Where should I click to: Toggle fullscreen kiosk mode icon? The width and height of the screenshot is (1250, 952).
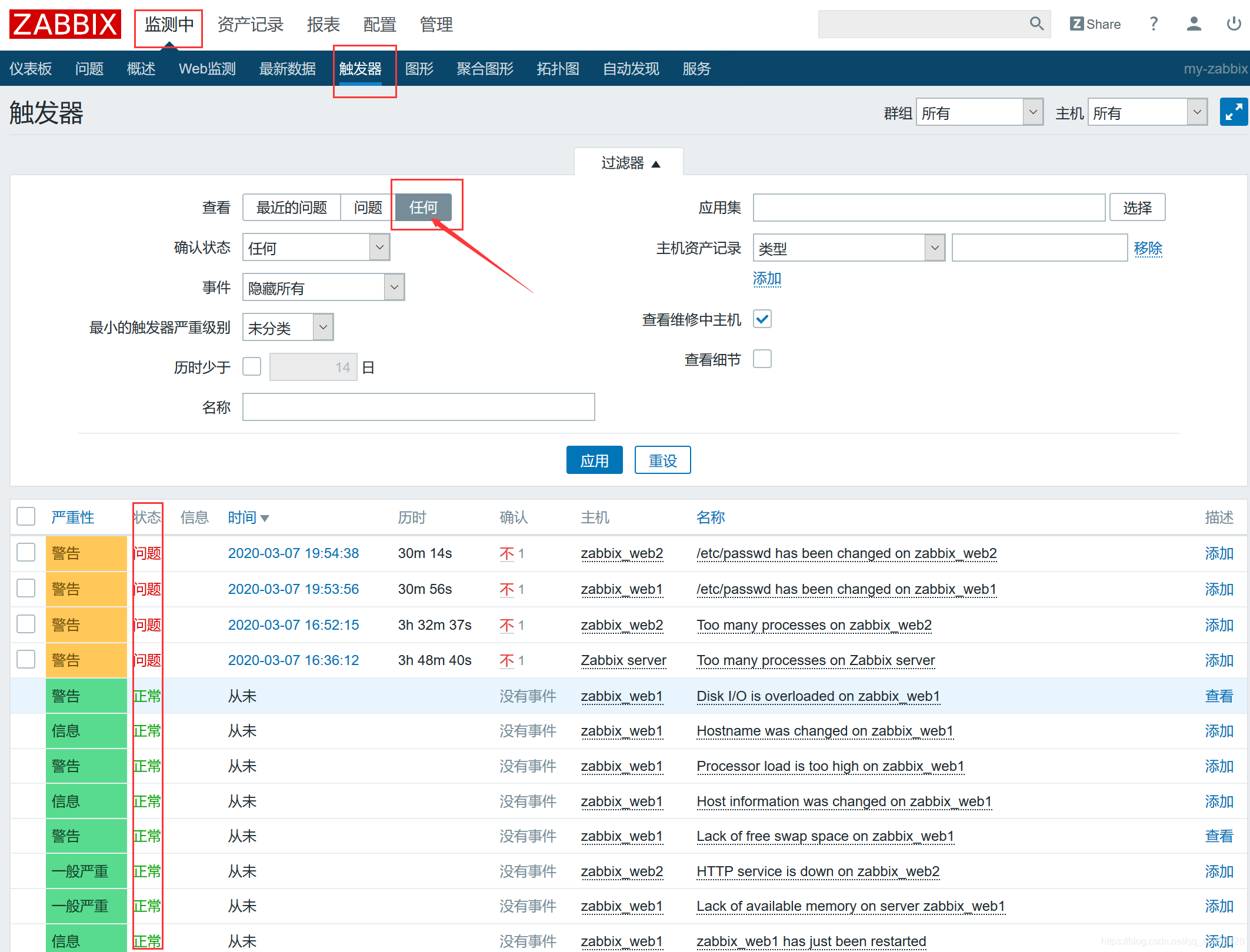[1234, 112]
